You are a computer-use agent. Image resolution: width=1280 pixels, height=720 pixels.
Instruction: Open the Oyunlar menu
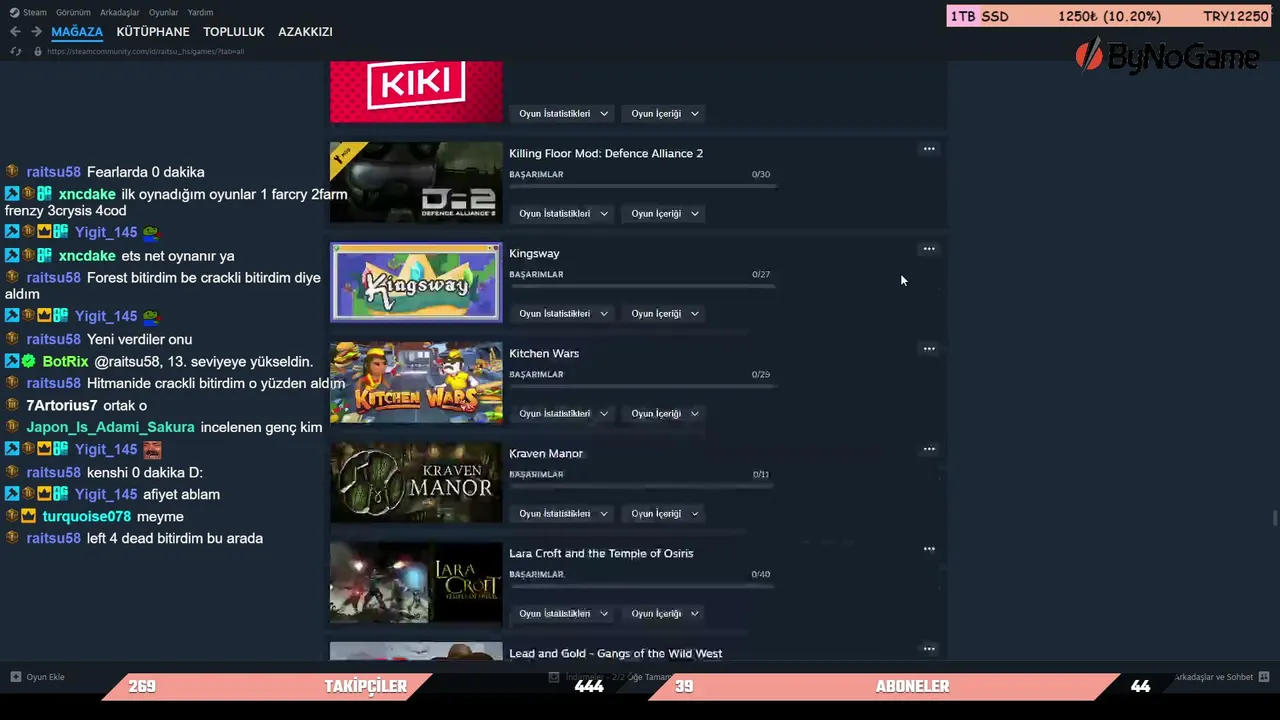[163, 12]
